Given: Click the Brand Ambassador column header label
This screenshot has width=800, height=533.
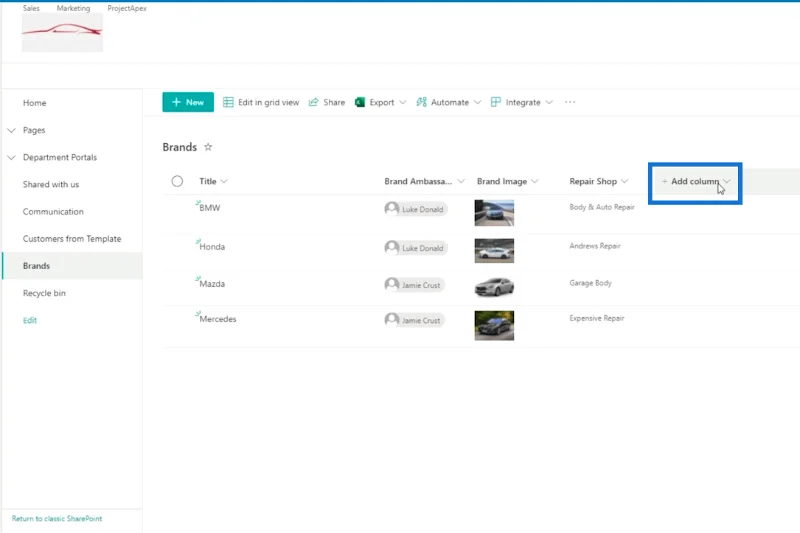Looking at the screenshot, I should (418, 181).
